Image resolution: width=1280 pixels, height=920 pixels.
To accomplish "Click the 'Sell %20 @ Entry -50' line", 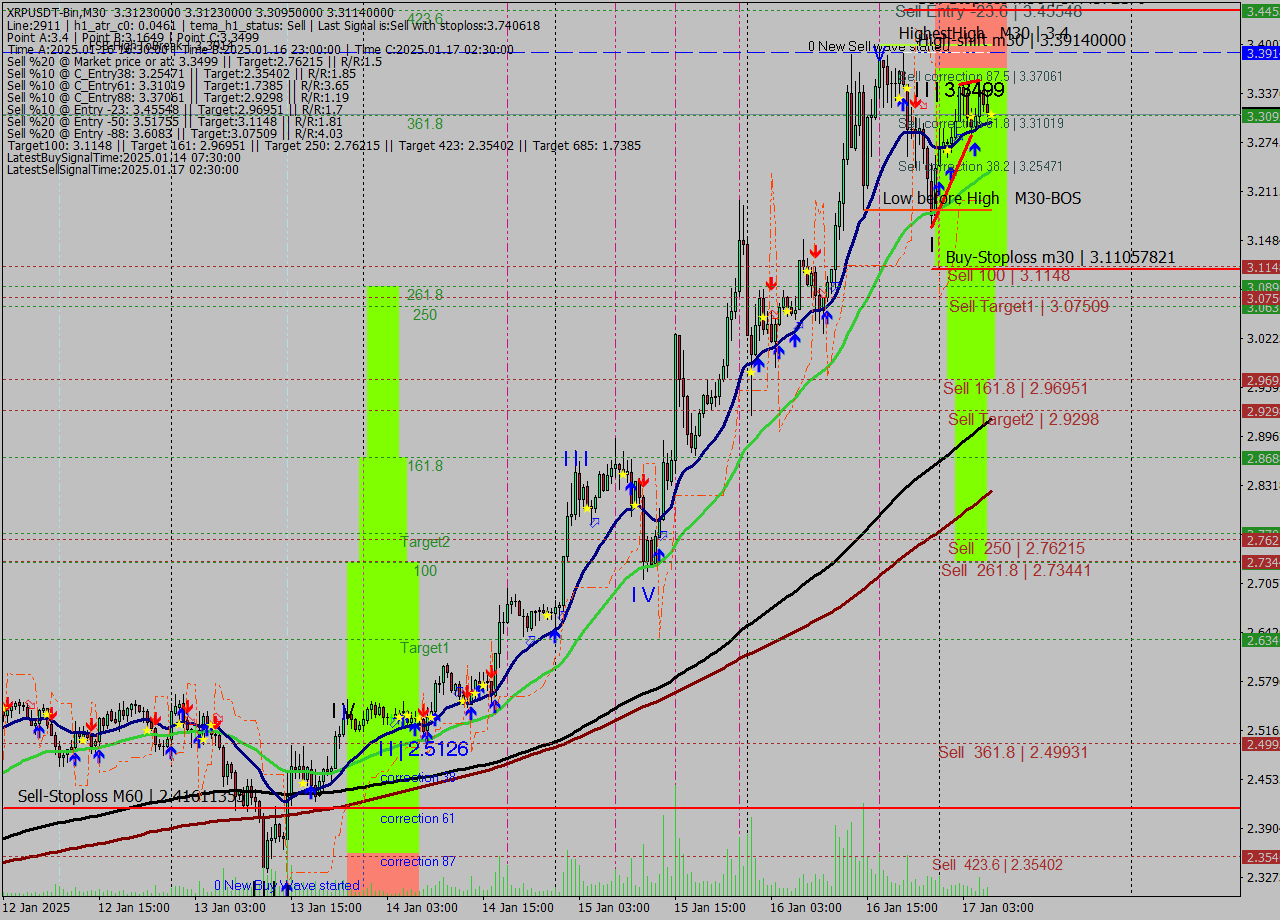I will (174, 122).
